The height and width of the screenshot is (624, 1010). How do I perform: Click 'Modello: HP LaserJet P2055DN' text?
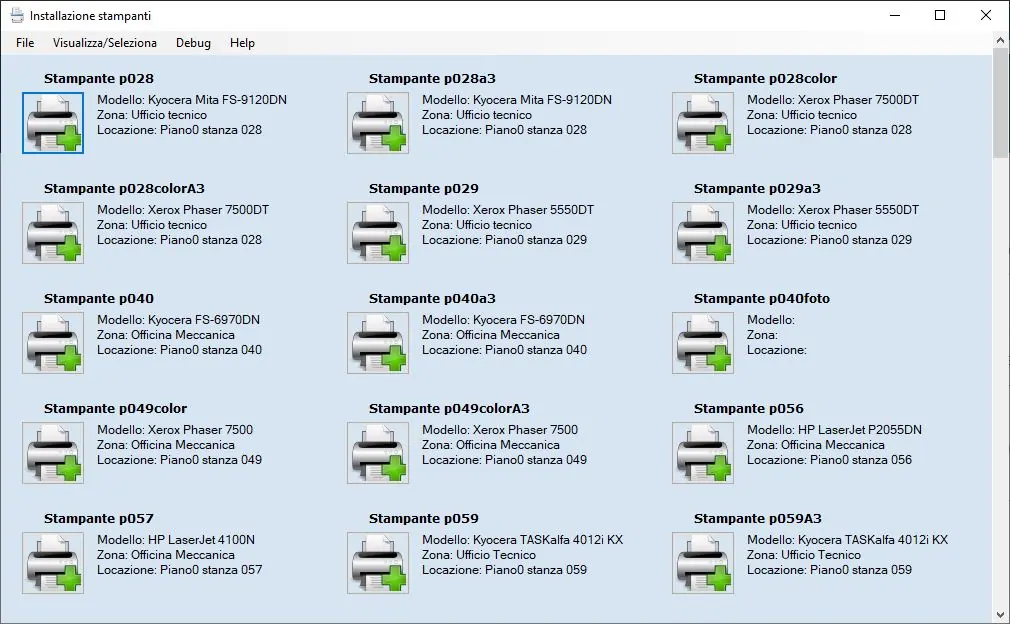click(x=834, y=430)
